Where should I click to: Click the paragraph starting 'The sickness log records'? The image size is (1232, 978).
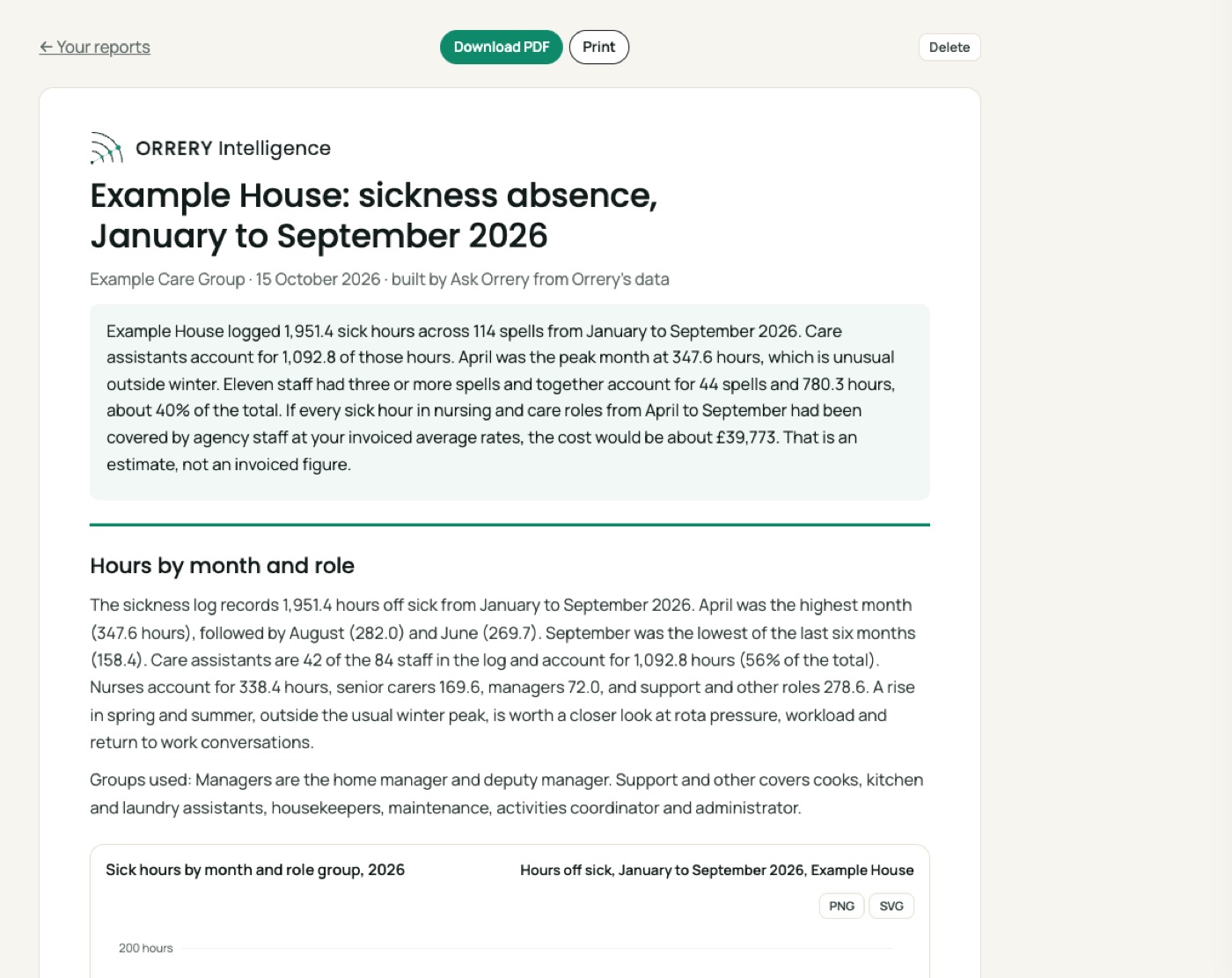pos(502,673)
